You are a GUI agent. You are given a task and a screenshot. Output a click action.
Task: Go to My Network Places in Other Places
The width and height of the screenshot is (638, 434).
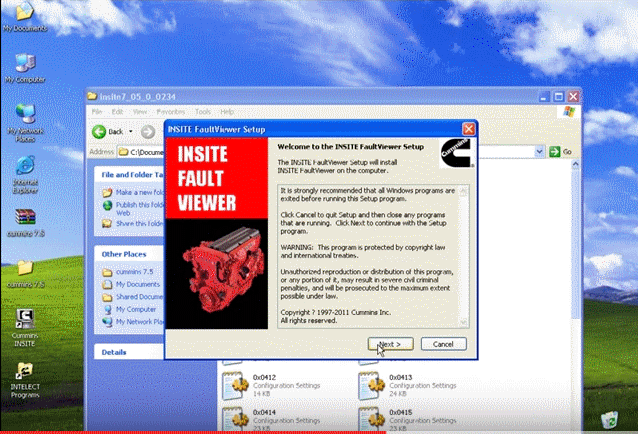tap(133, 322)
